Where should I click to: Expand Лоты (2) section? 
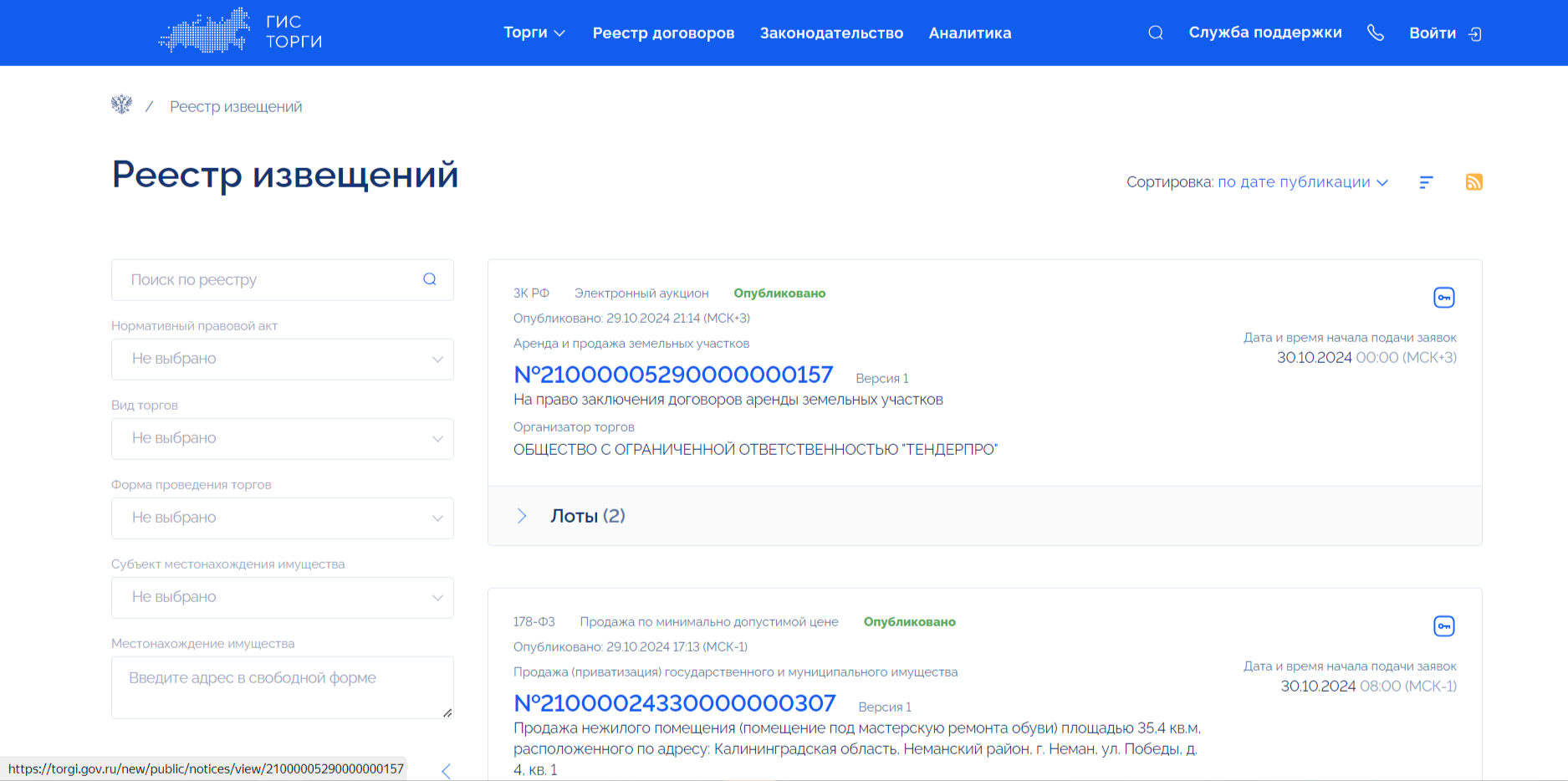(587, 516)
